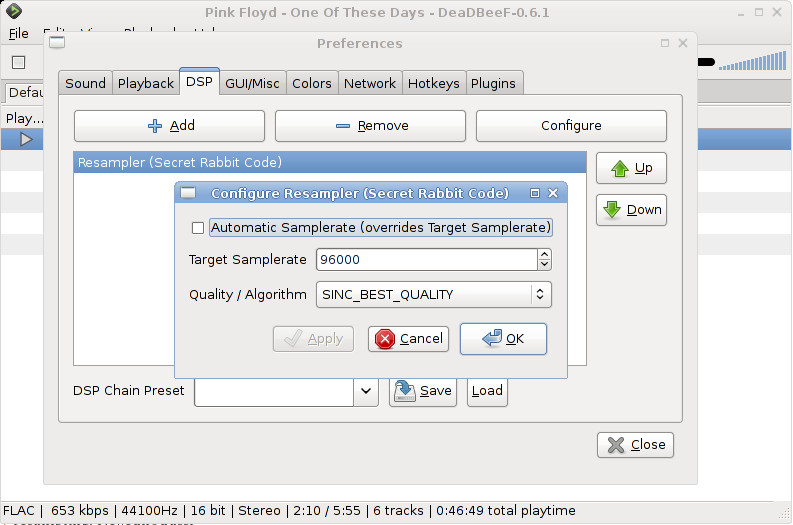
Task: Open the GUI/Misc tab
Action: coord(252,83)
